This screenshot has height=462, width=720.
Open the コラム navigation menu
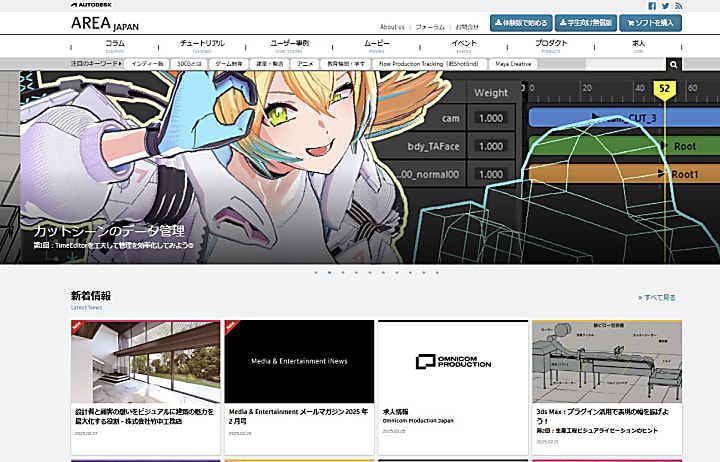coord(115,46)
